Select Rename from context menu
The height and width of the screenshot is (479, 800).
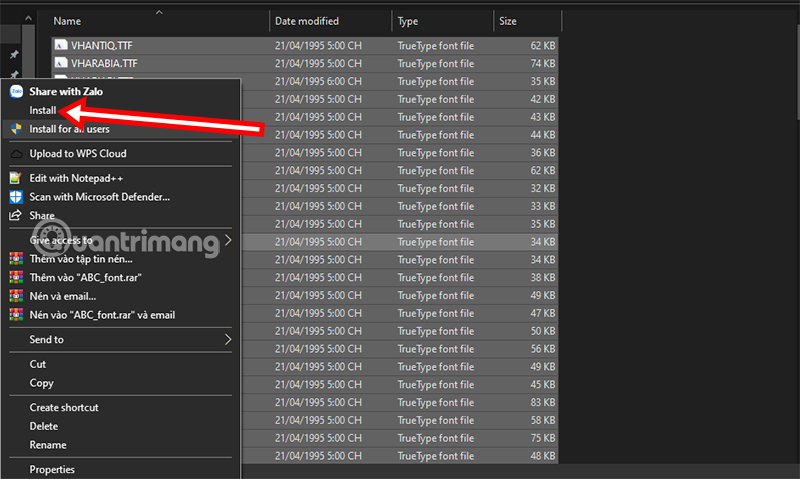click(x=48, y=445)
